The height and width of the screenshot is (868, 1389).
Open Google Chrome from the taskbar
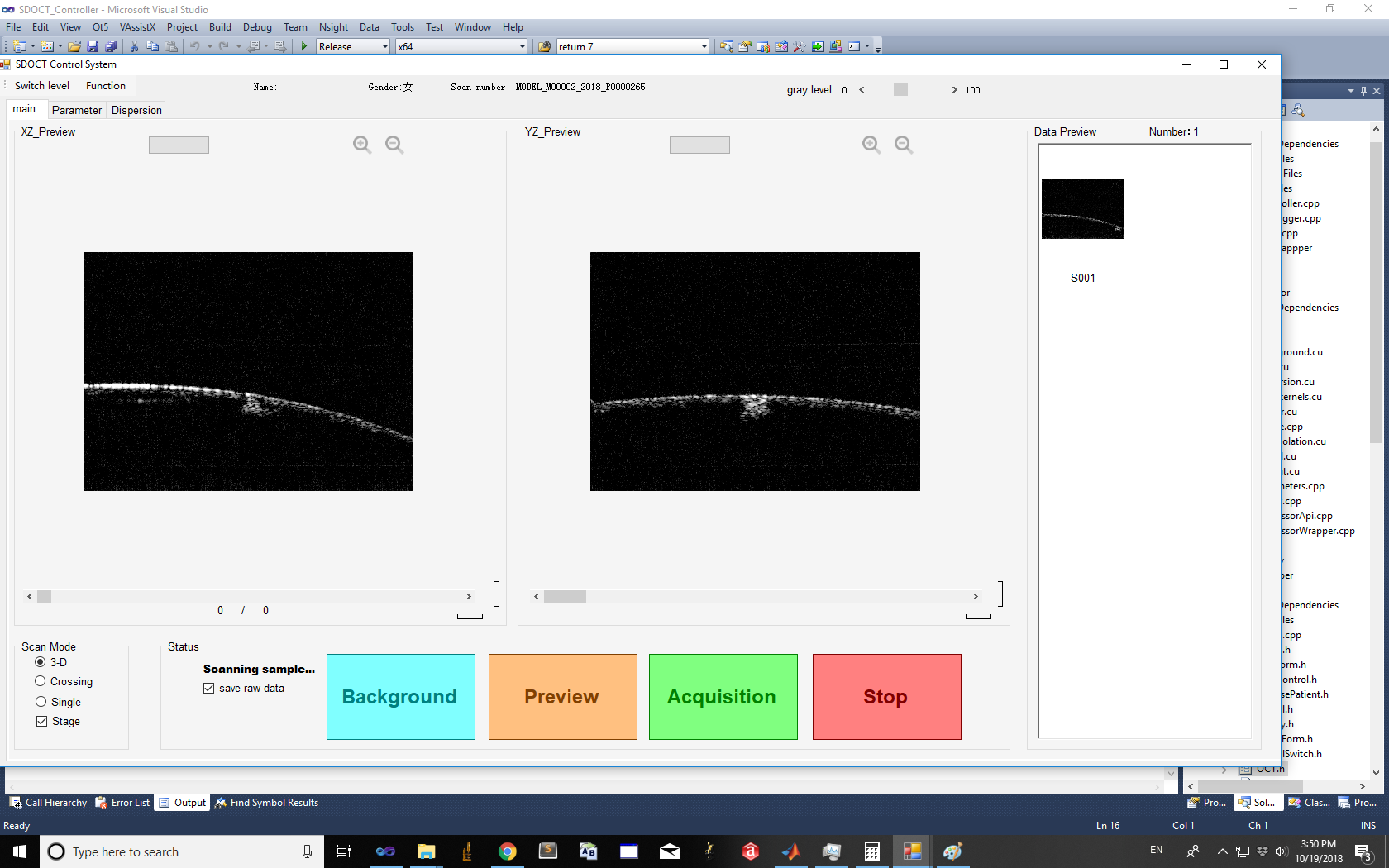pos(507,851)
